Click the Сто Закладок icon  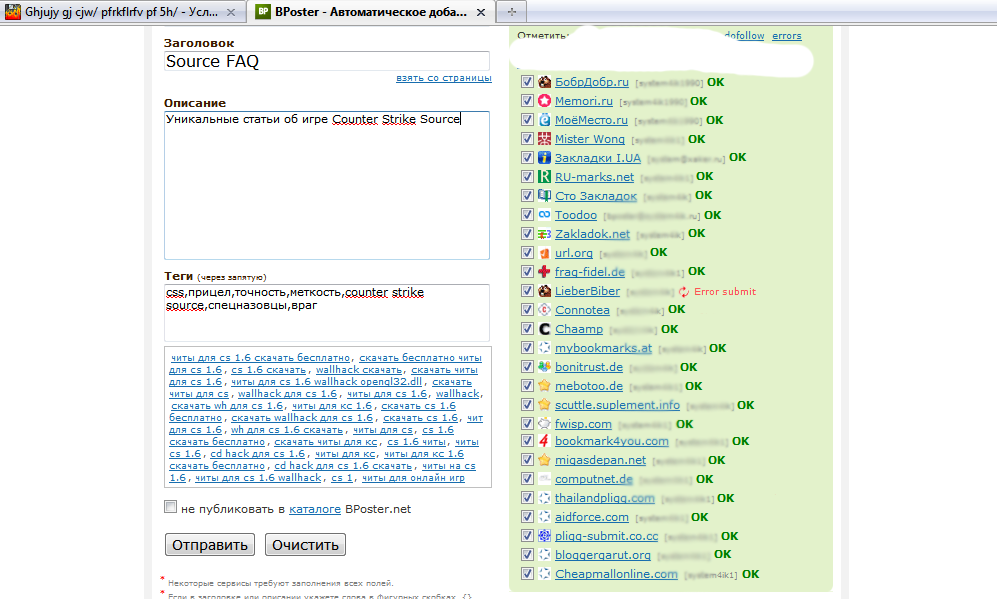544,195
